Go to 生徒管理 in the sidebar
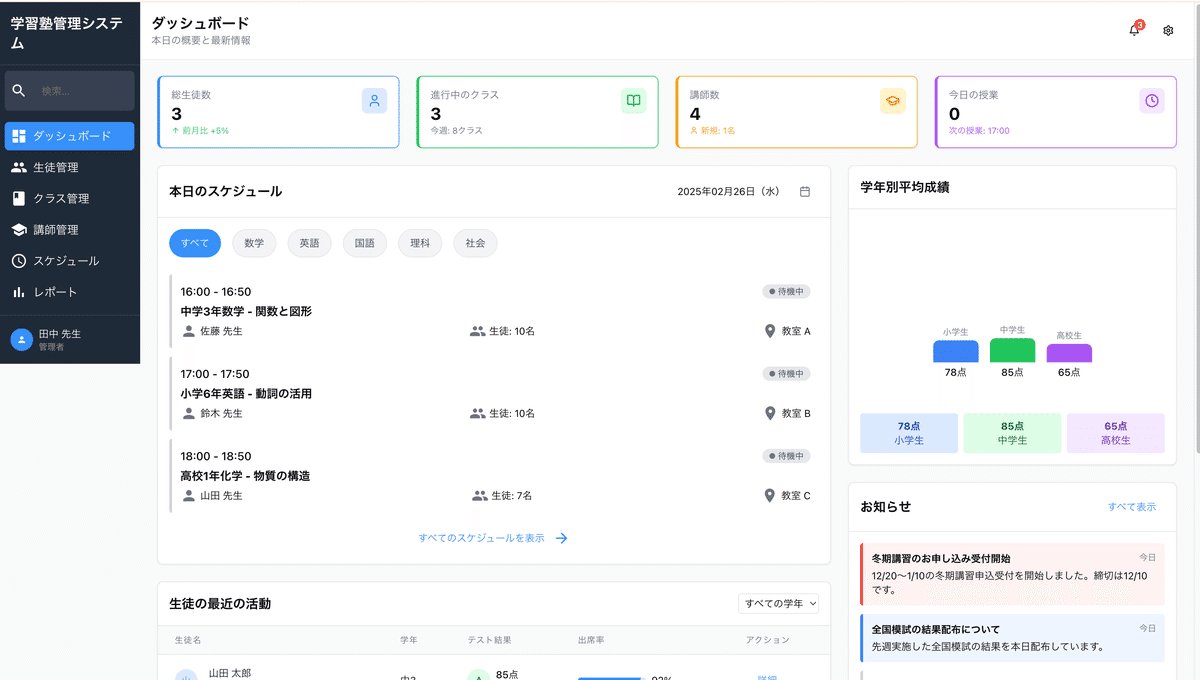This screenshot has width=1200, height=680. point(56,168)
